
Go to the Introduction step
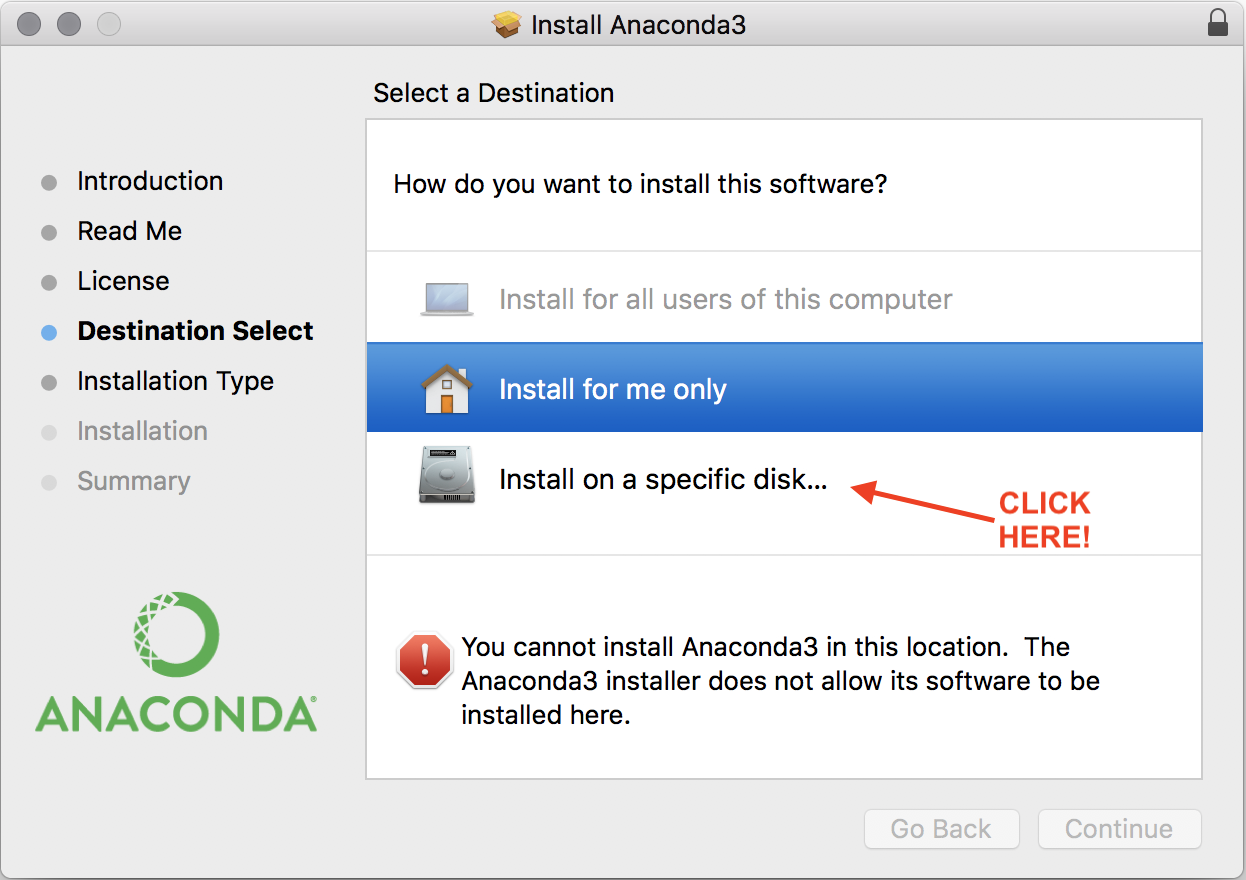(x=150, y=181)
